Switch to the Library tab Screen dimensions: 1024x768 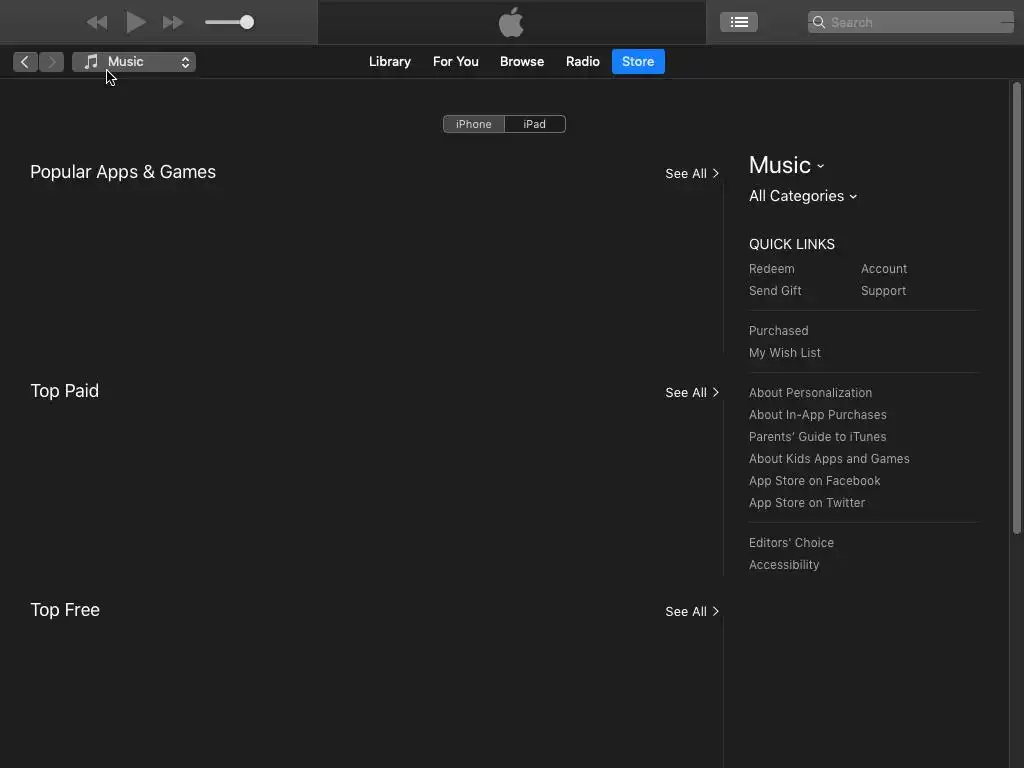[x=390, y=61]
